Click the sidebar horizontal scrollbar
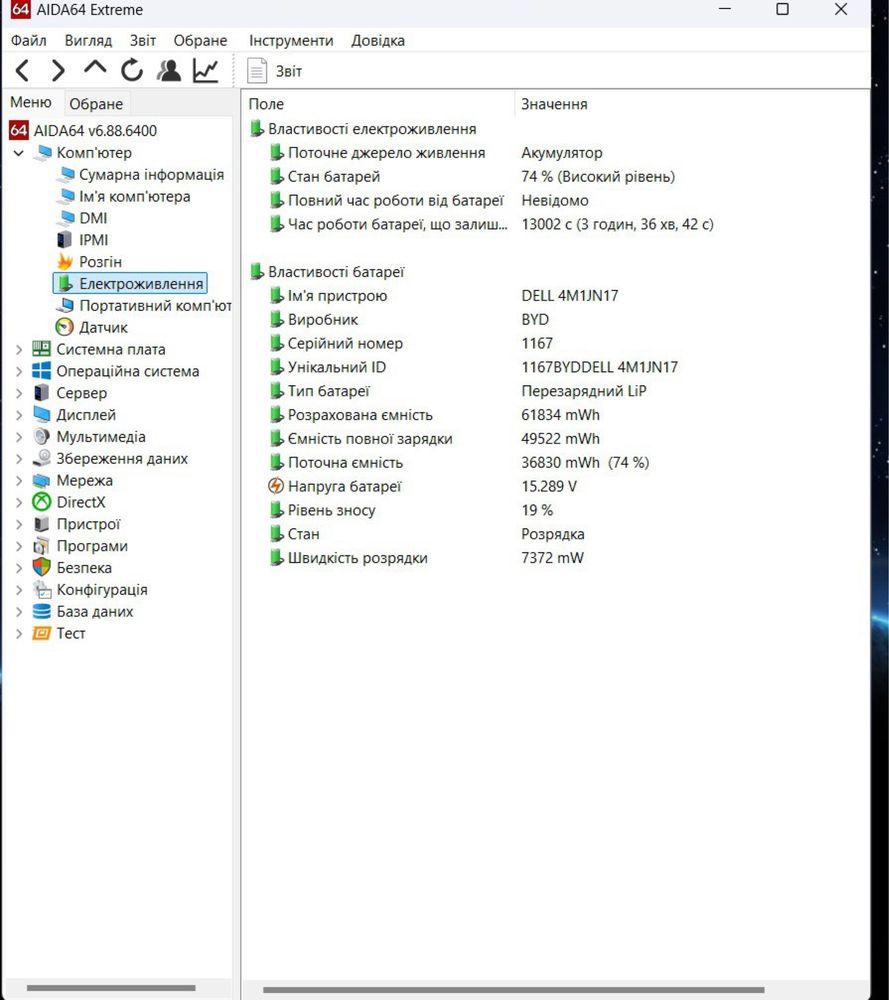 pyautogui.click(x=111, y=988)
